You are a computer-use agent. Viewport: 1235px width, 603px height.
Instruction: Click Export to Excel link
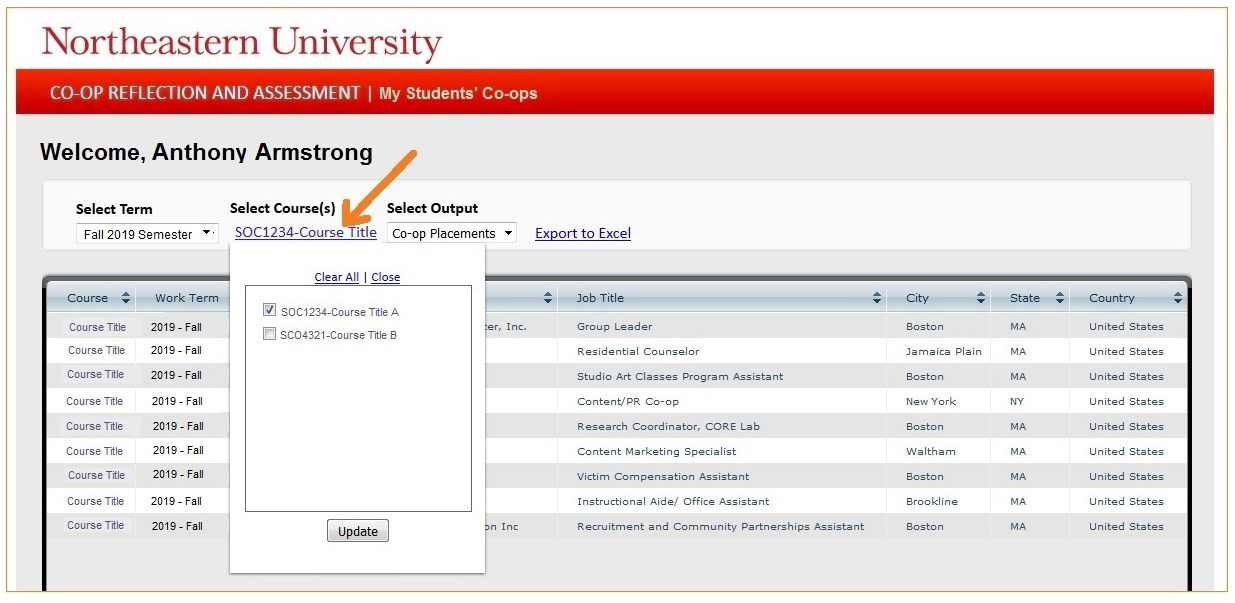(x=583, y=233)
